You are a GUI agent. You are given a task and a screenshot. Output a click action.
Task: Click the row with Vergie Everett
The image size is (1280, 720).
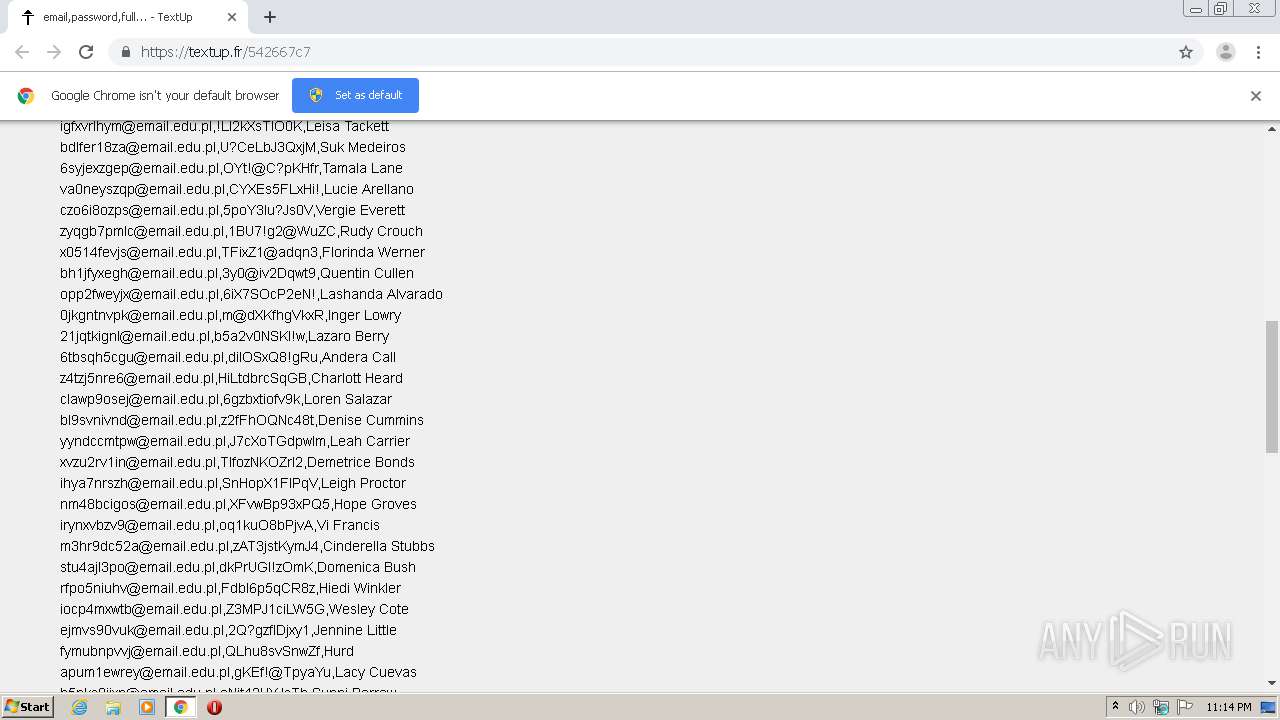(x=232, y=210)
